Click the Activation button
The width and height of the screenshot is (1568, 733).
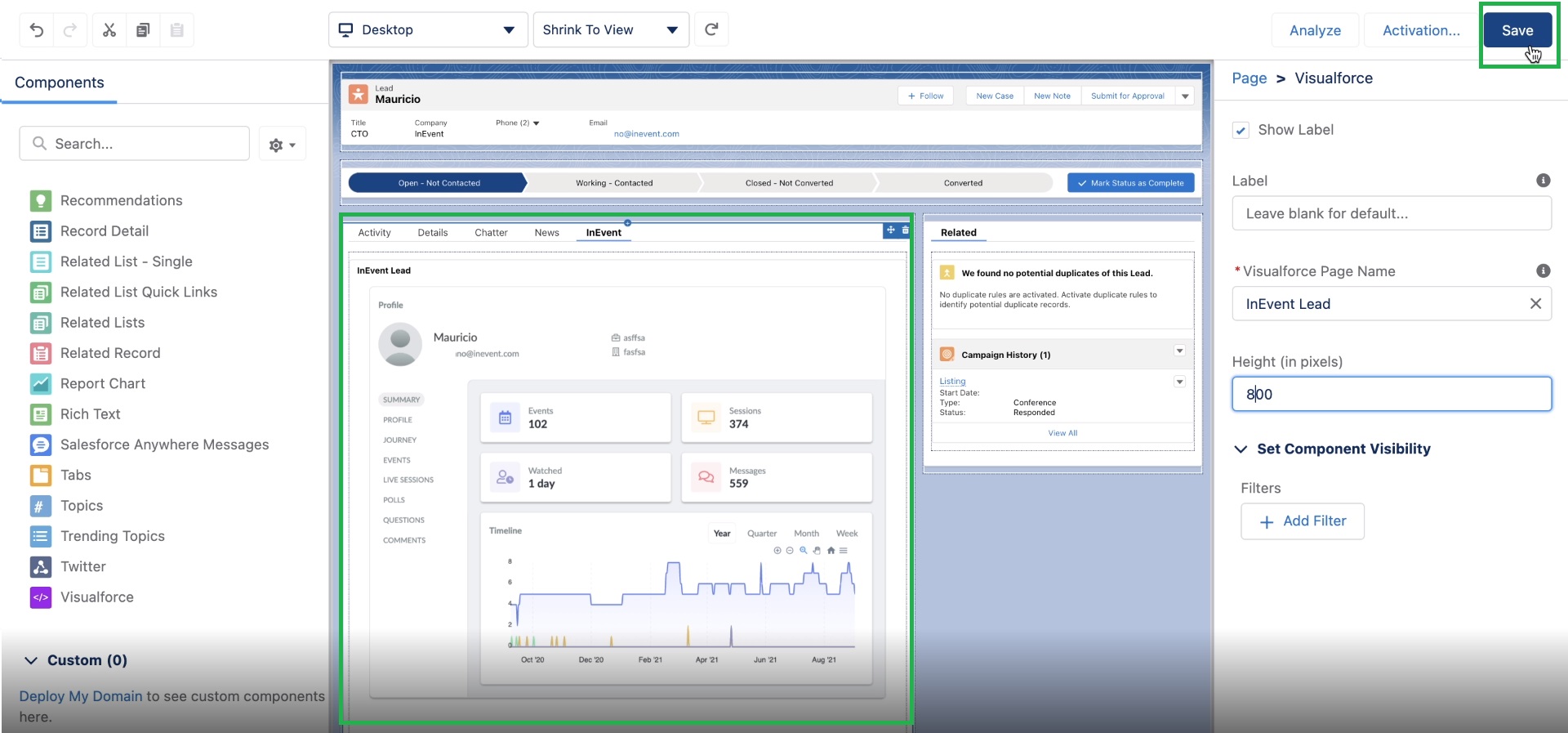(1421, 30)
